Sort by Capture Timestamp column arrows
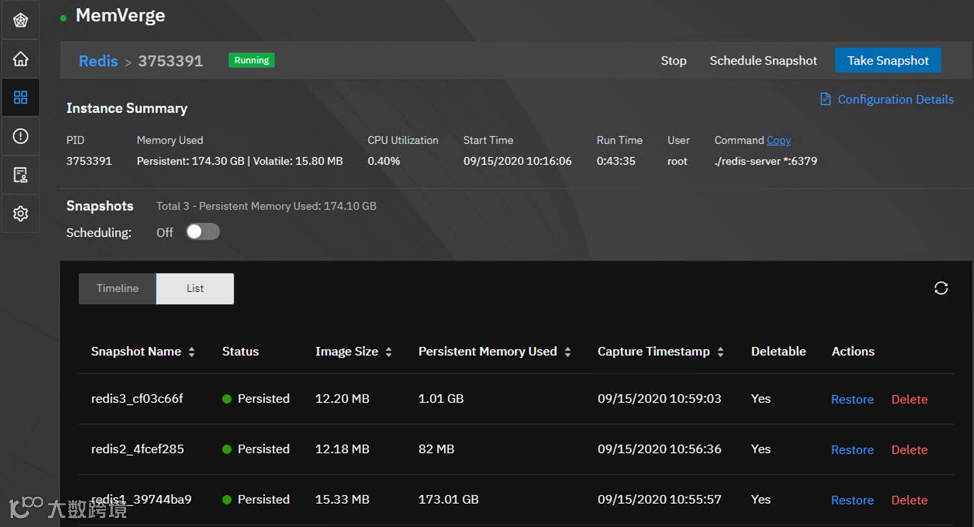Screen dimensions: 974x527 click(720, 352)
